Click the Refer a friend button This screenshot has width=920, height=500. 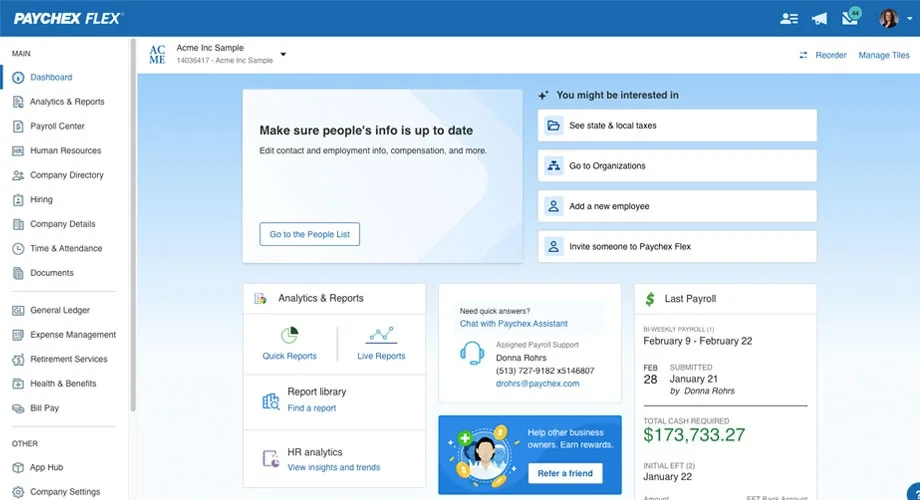click(x=565, y=473)
